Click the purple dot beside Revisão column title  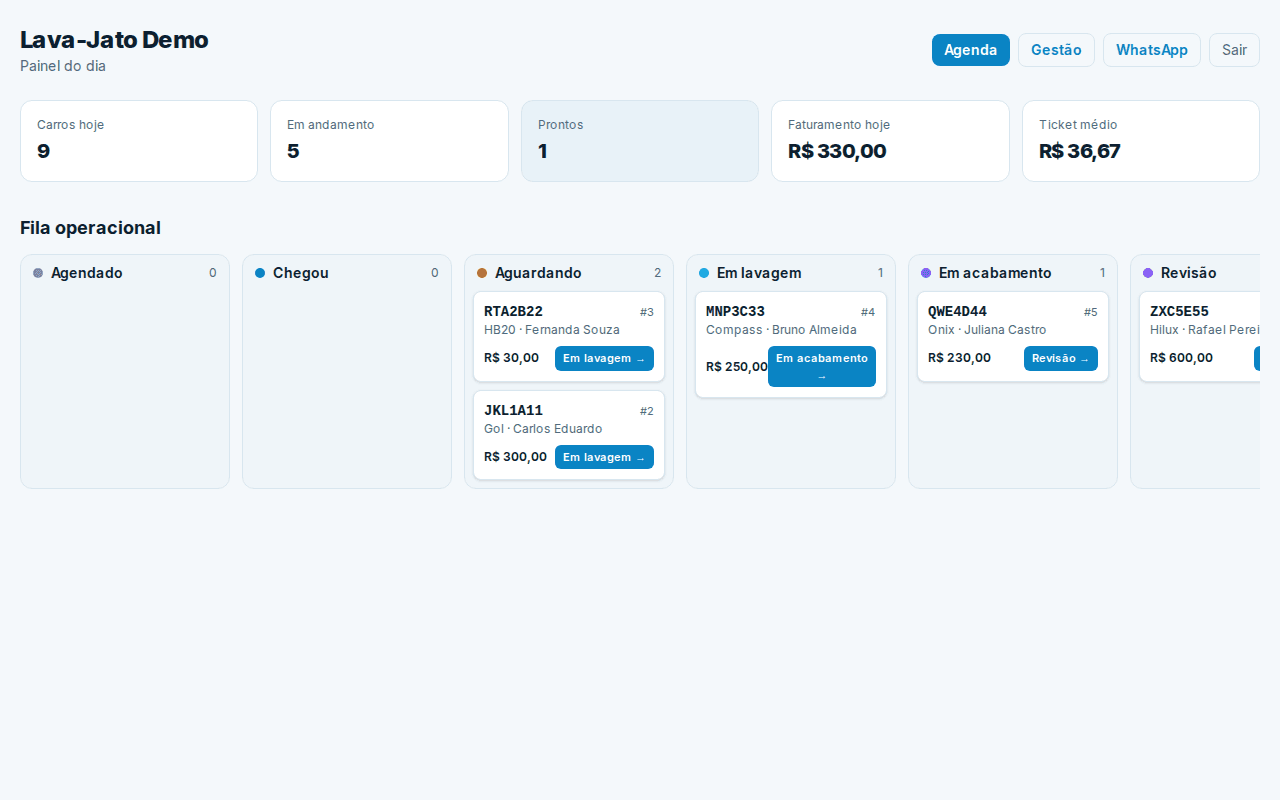(x=1148, y=273)
